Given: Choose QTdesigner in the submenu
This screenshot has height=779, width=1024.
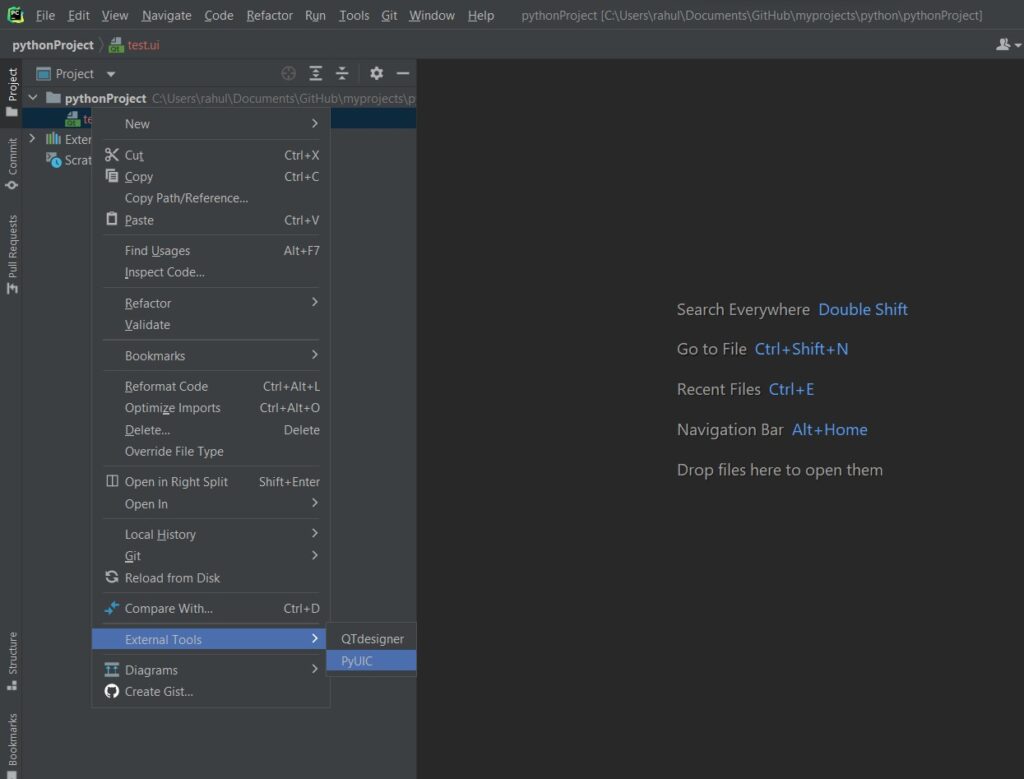Looking at the screenshot, I should pyautogui.click(x=372, y=639).
